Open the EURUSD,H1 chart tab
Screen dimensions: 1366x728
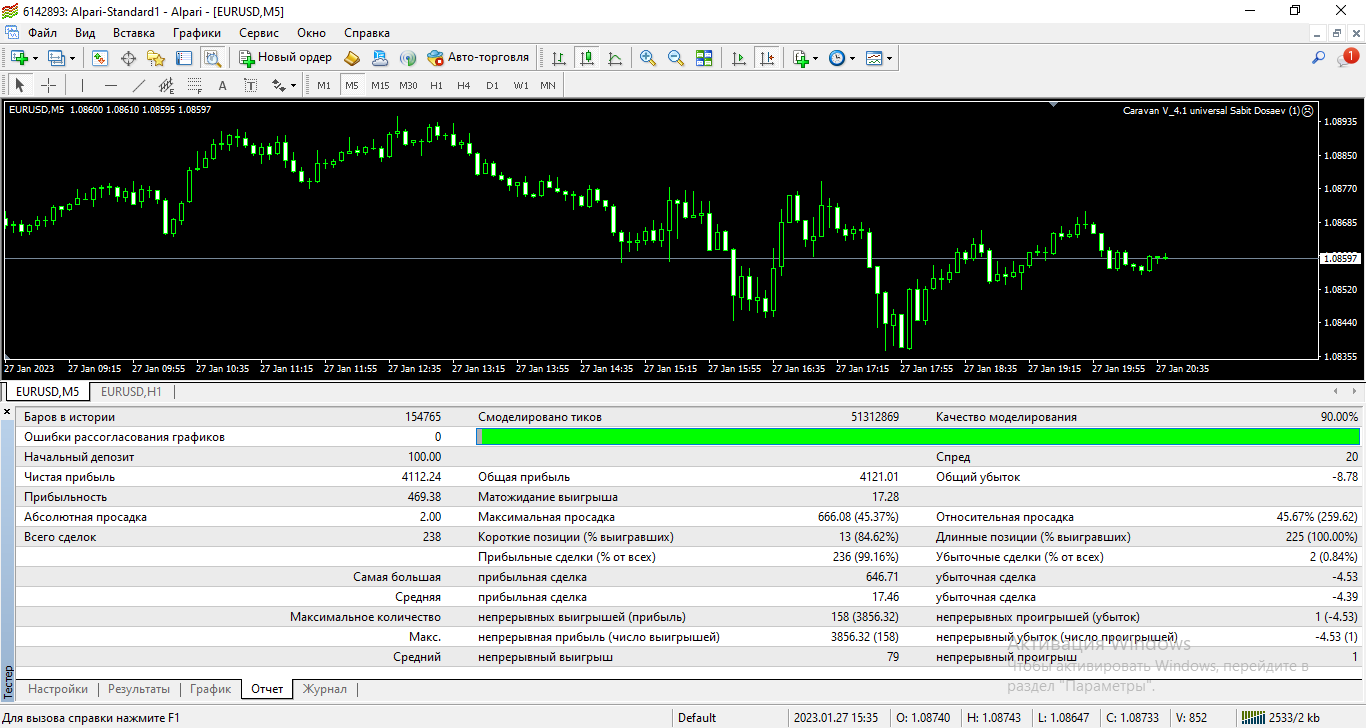point(131,391)
